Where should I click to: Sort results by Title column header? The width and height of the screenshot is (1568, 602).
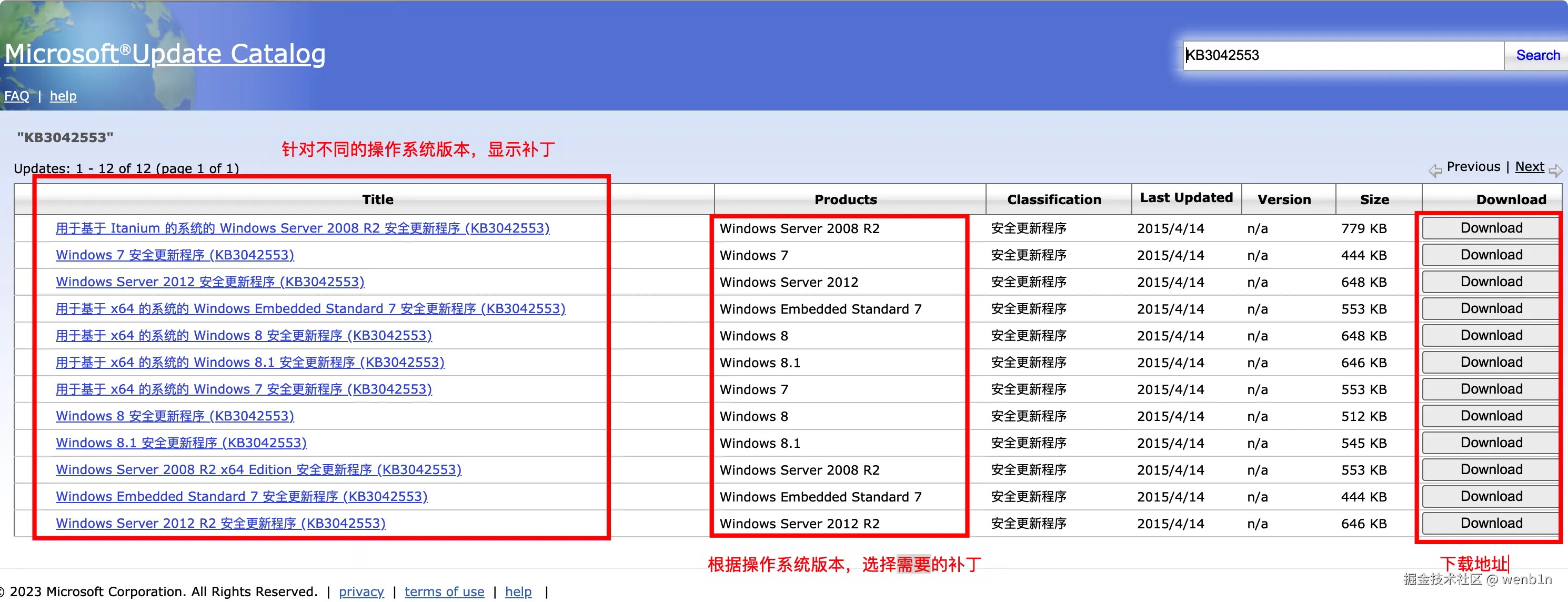[377, 199]
